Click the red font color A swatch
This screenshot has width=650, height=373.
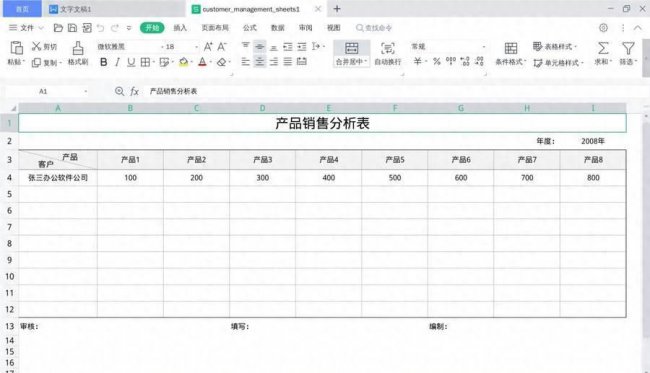(x=202, y=62)
